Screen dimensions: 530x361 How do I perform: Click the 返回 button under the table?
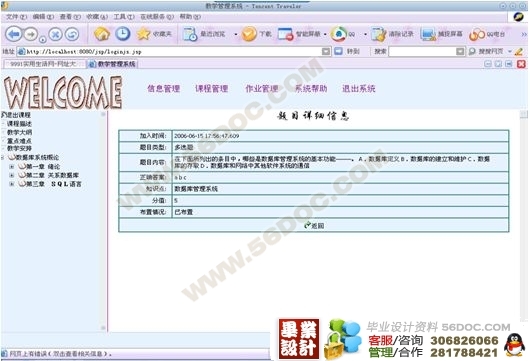click(x=314, y=225)
